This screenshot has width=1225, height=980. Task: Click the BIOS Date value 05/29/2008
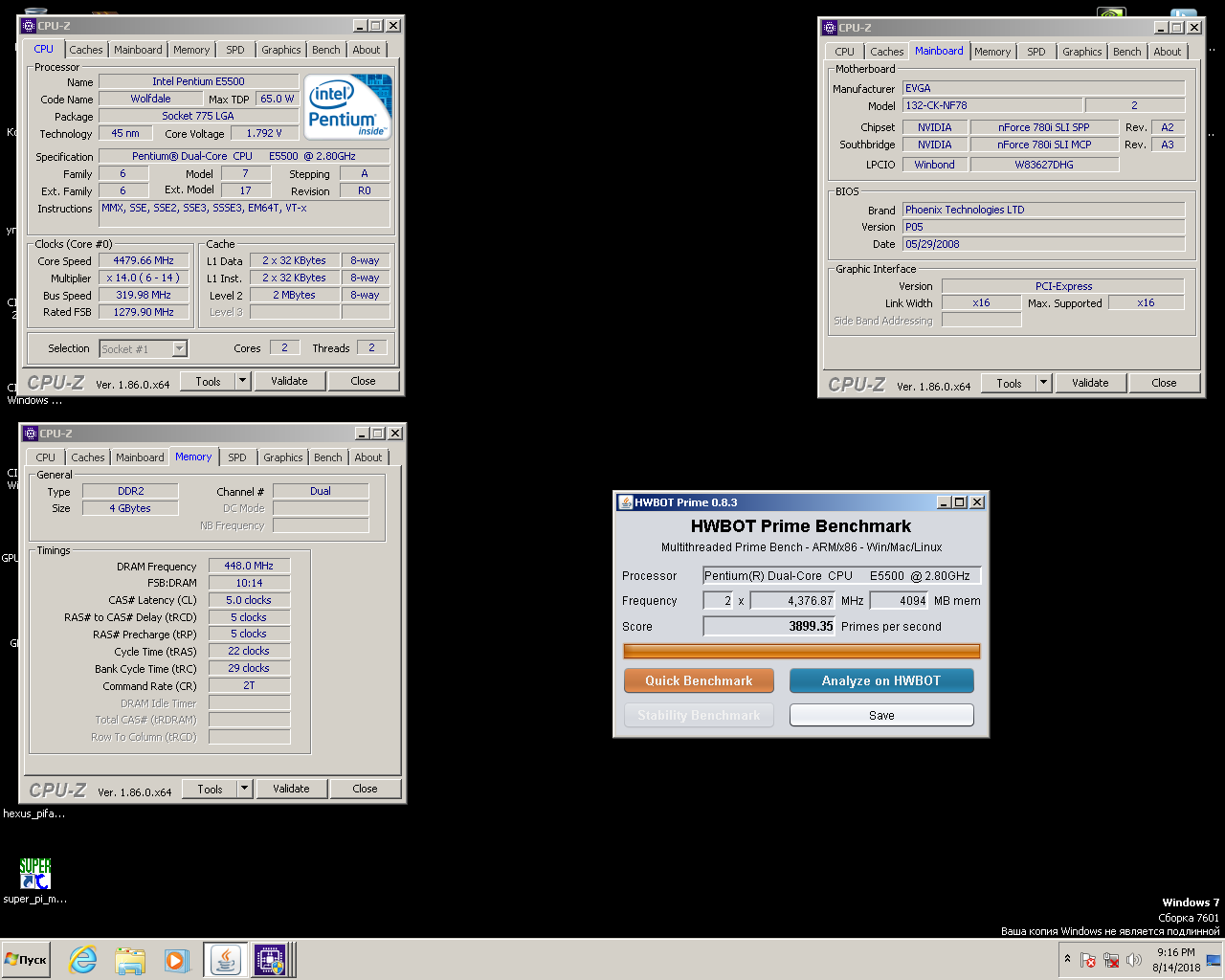[x=1044, y=244]
